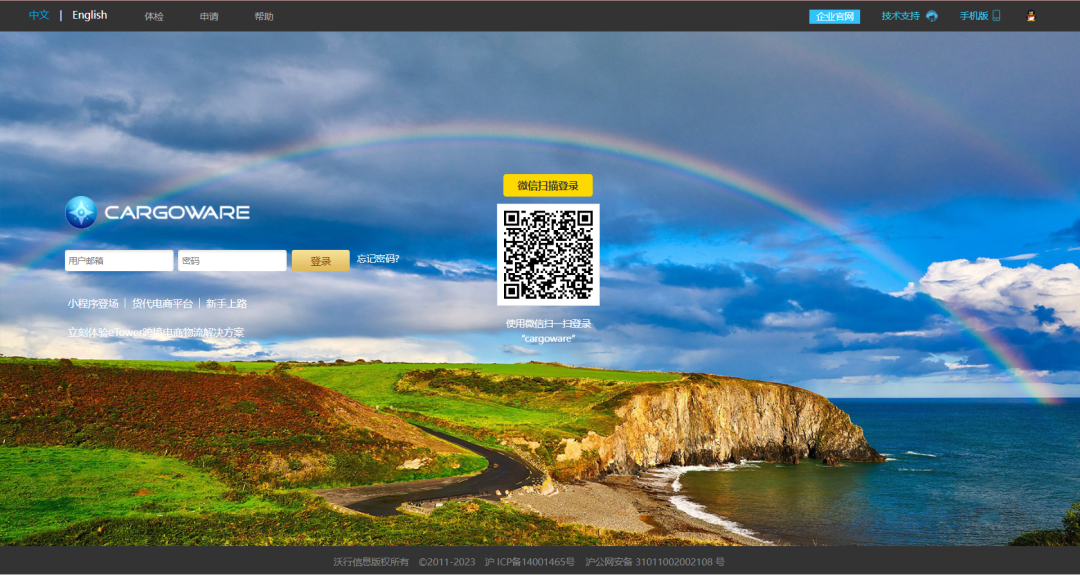Image resolution: width=1080 pixels, height=575 pixels.
Task: Click the 忘记密码? forgot password link
Action: [378, 260]
